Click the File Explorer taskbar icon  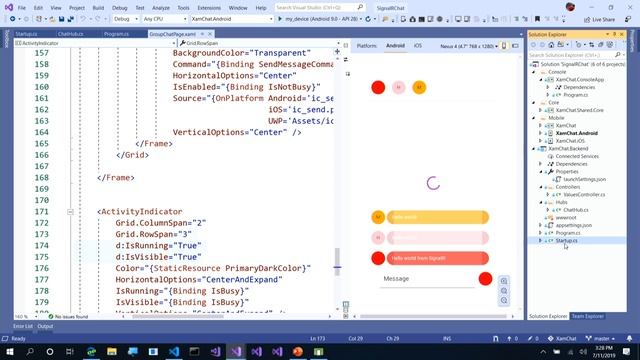(x=111, y=351)
